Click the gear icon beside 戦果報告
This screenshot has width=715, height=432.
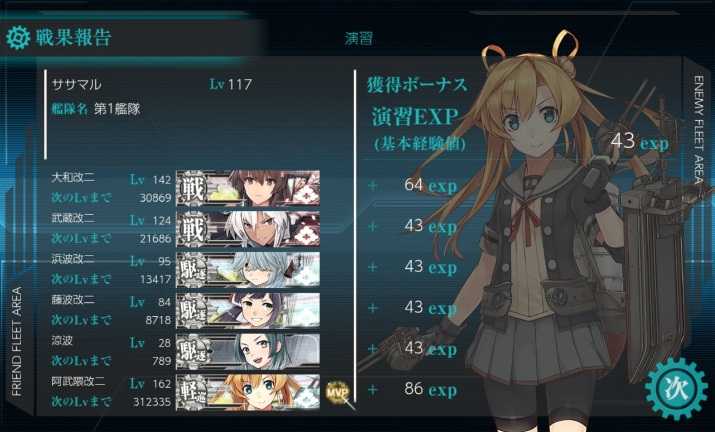(x=18, y=37)
